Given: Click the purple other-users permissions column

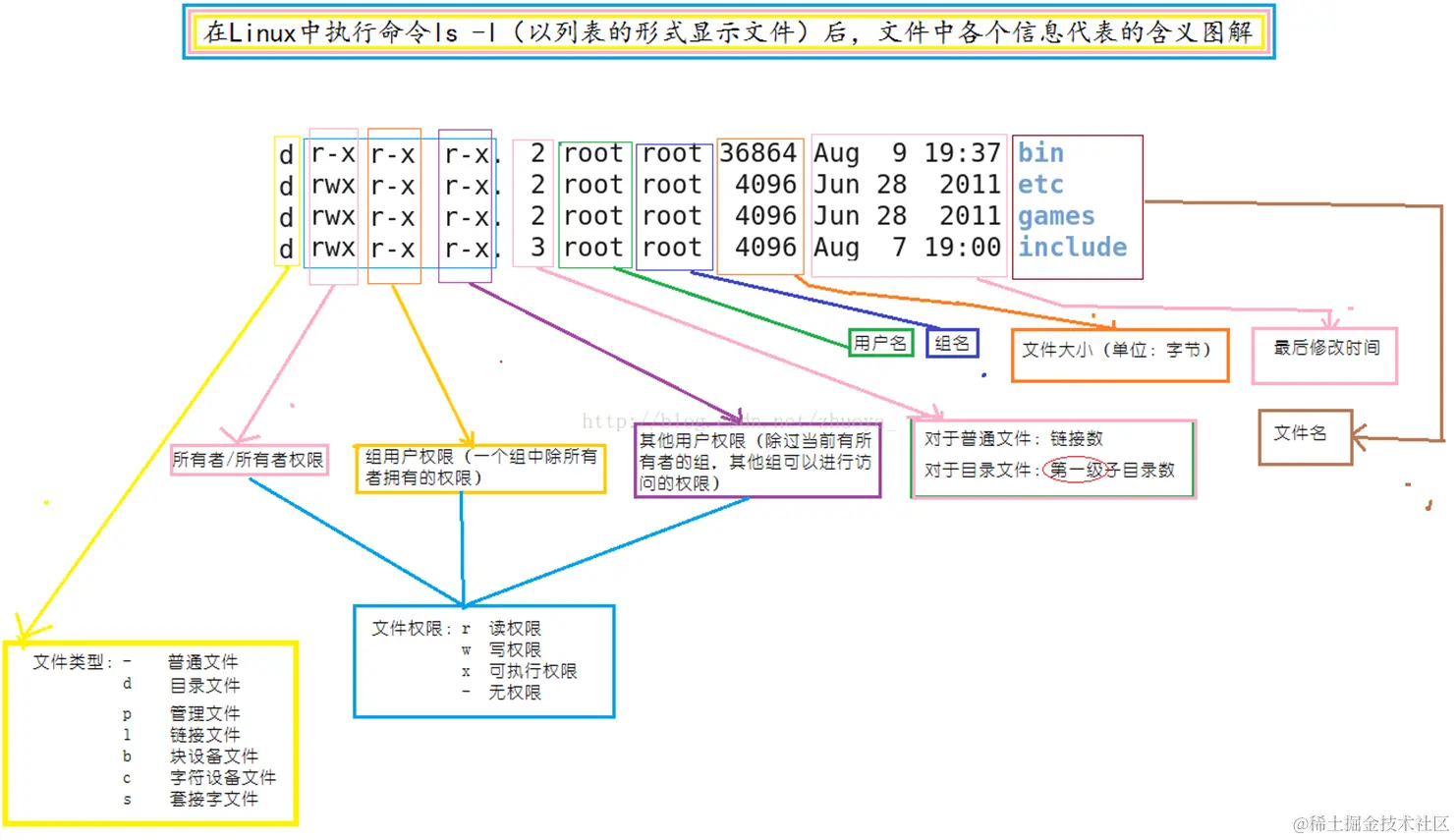Looking at the screenshot, I should point(465,201).
